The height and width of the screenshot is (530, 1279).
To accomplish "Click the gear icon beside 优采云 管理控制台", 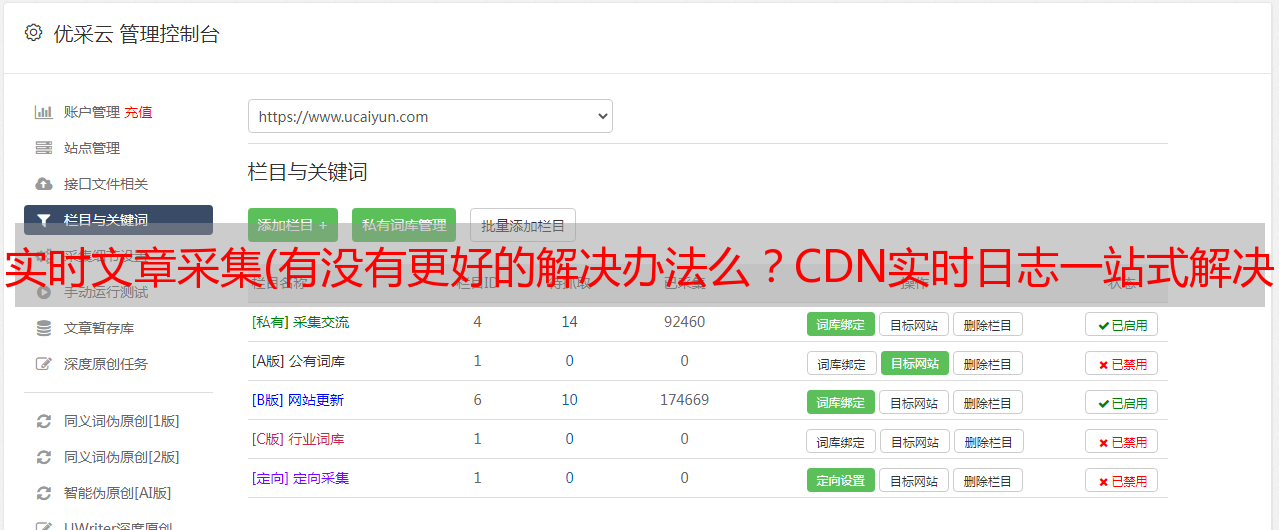I will tap(33, 33).
